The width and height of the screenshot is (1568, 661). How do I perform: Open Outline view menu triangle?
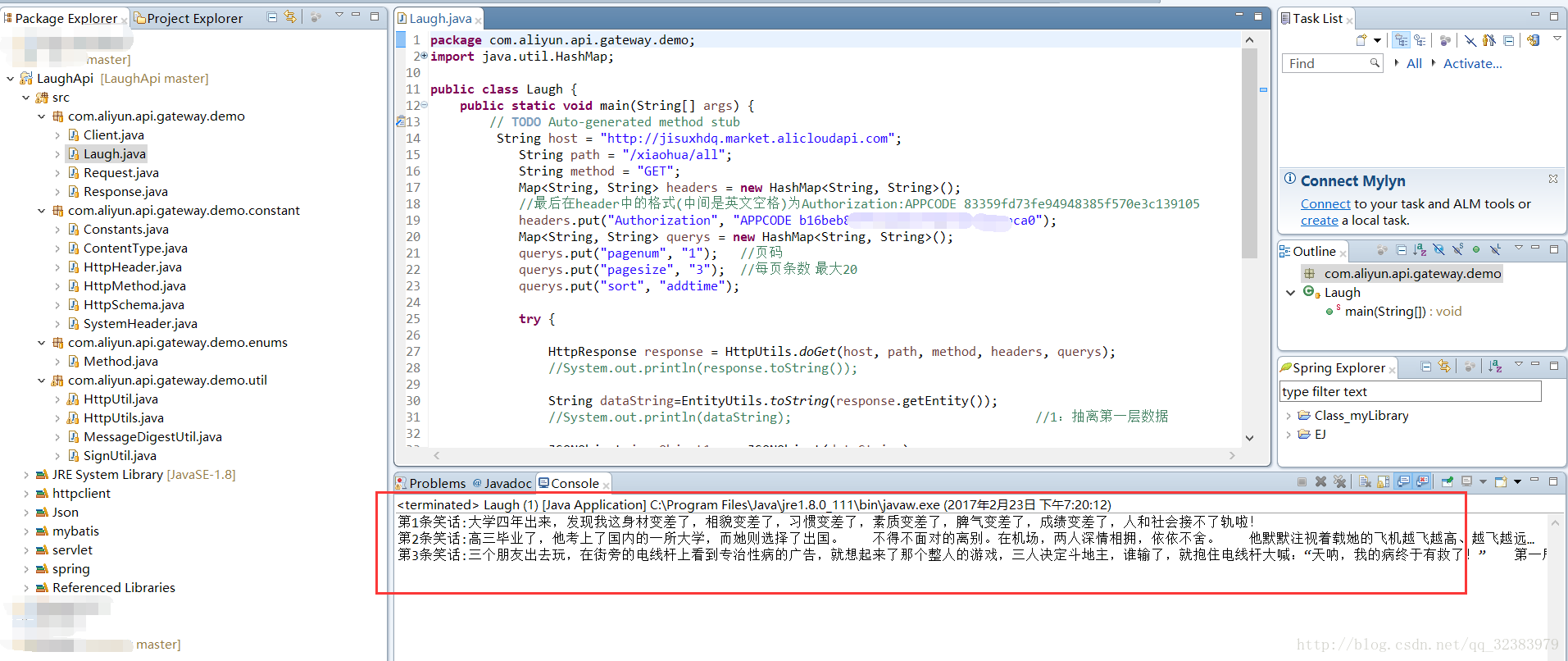coord(1518,248)
